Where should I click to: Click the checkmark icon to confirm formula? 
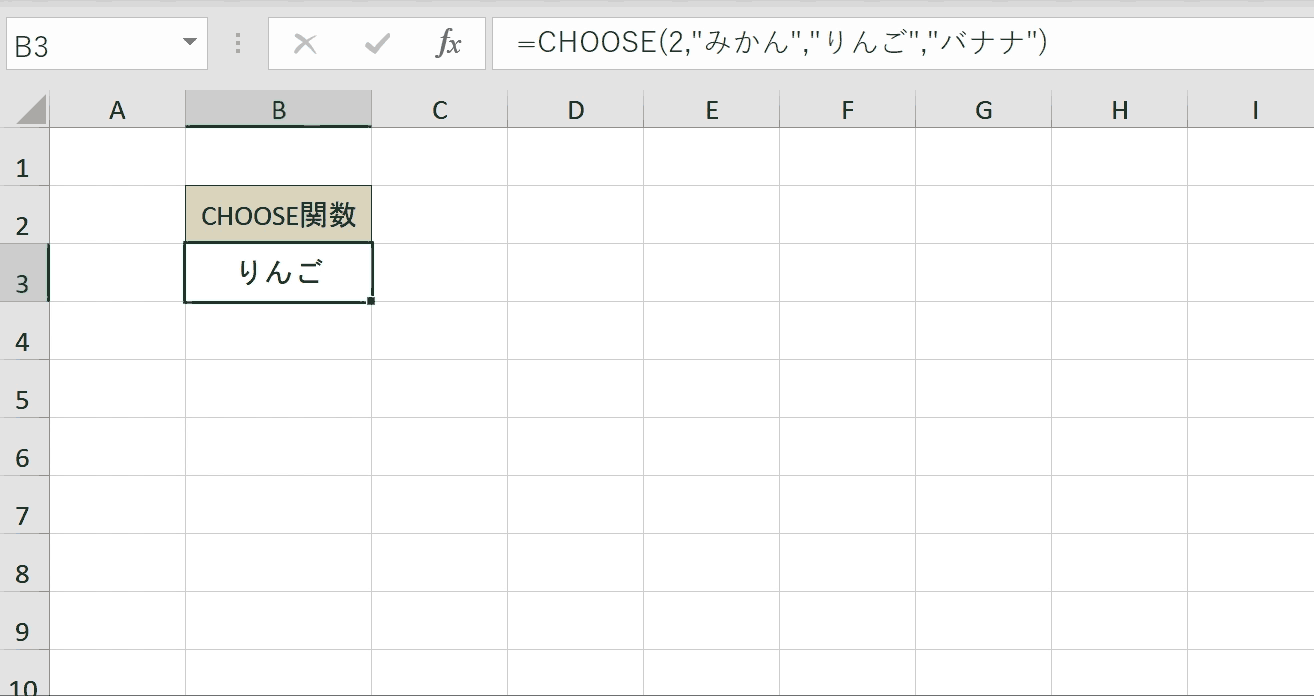(x=377, y=44)
